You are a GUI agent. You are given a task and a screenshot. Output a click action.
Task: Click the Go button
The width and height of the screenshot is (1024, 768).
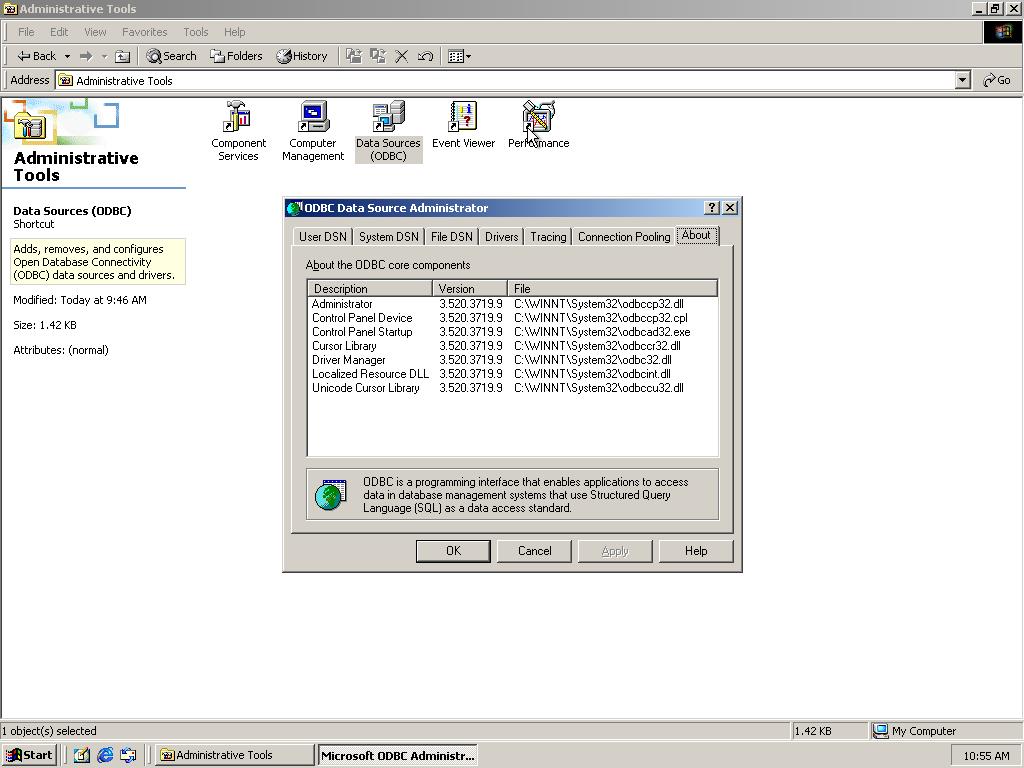pyautogui.click(x=997, y=80)
